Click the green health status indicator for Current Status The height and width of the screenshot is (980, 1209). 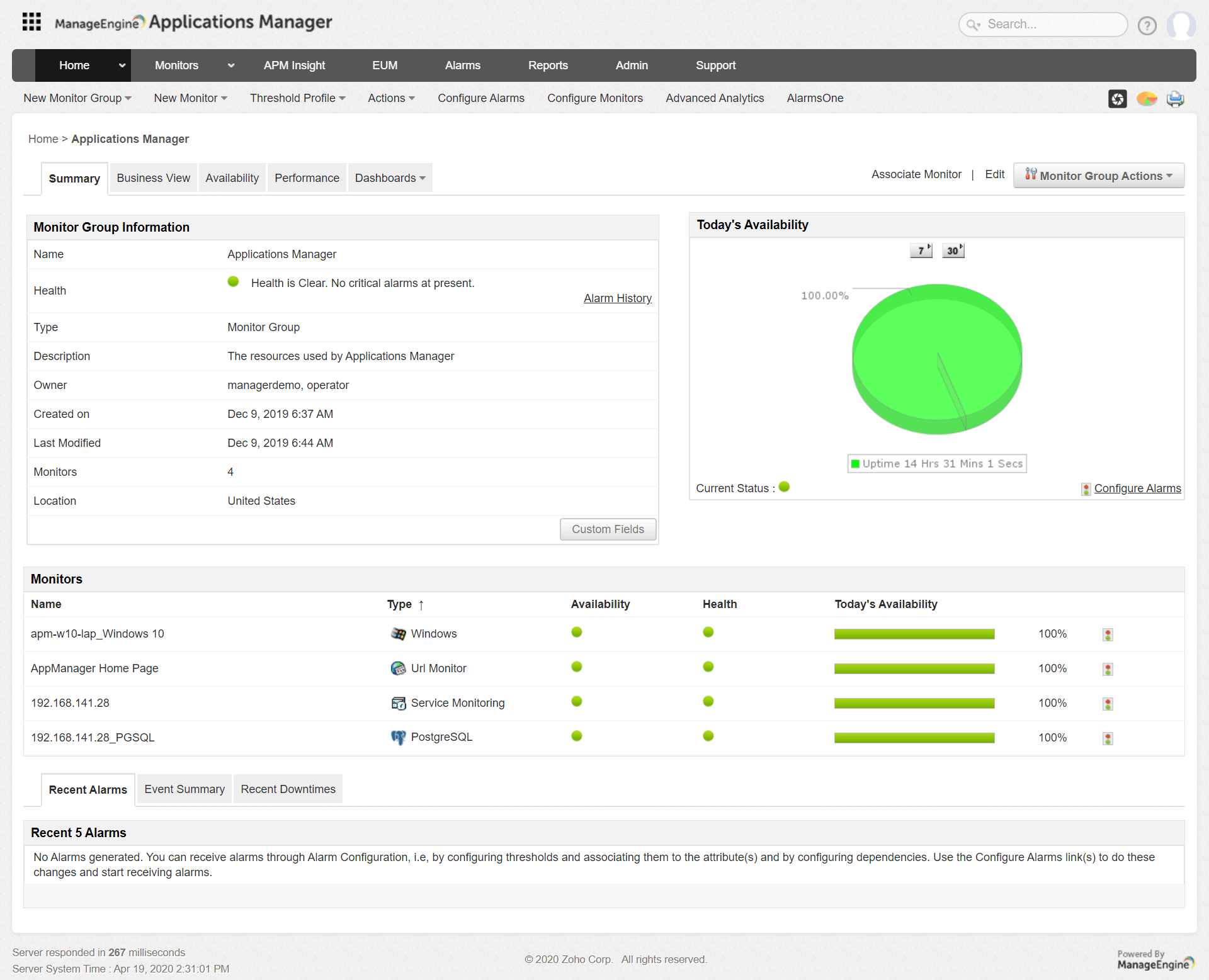pos(784,487)
